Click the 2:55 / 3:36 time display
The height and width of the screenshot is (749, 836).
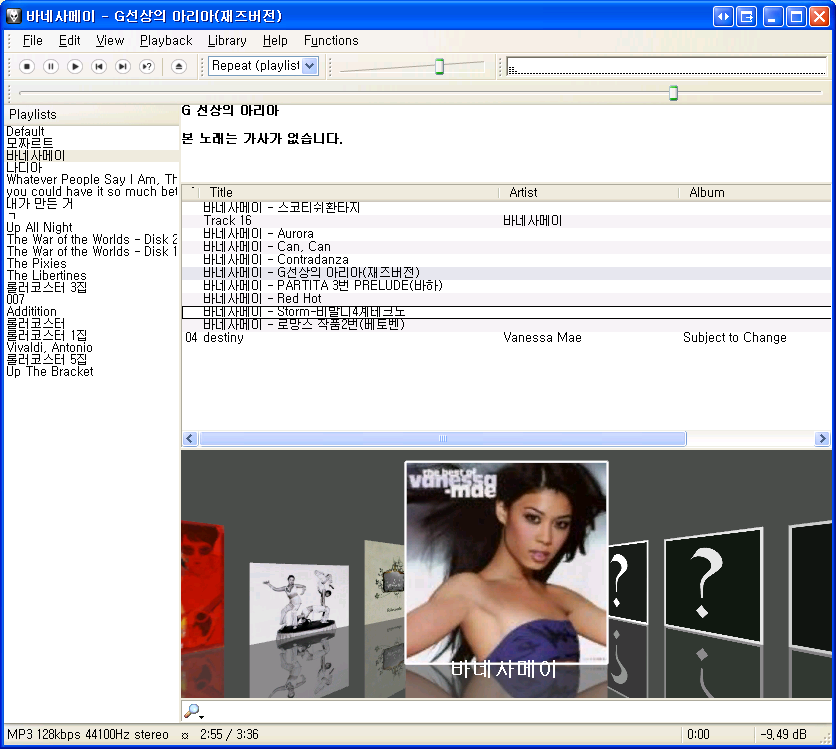229,735
